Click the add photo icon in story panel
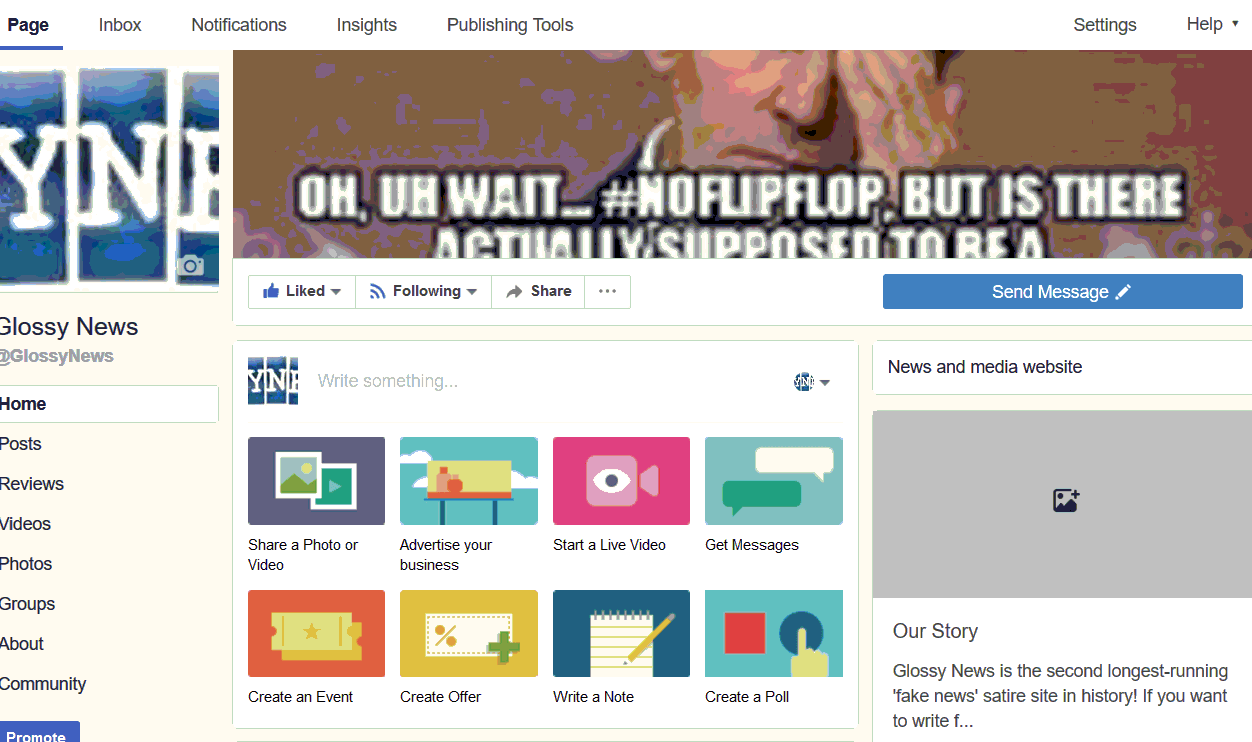 point(1066,500)
